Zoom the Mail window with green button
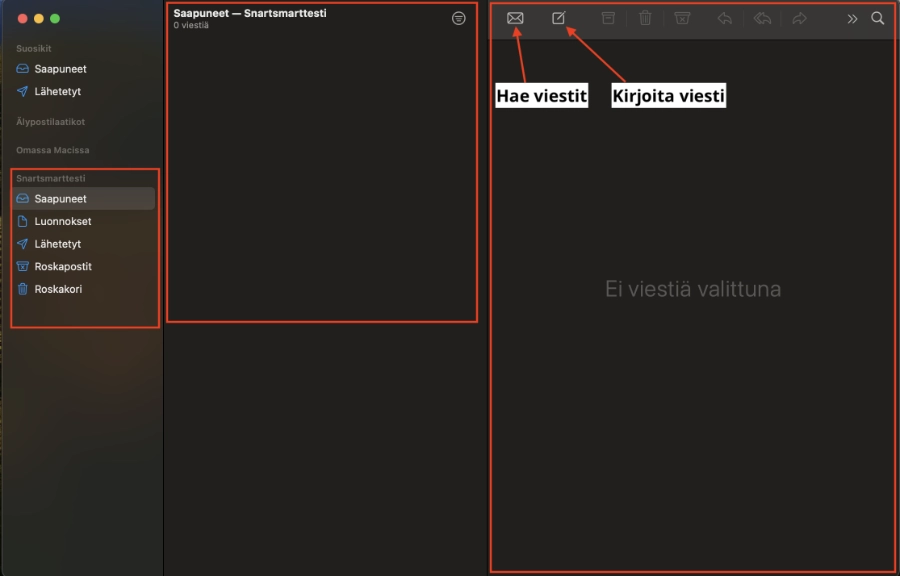The height and width of the screenshot is (576, 900). pyautogui.click(x=55, y=19)
